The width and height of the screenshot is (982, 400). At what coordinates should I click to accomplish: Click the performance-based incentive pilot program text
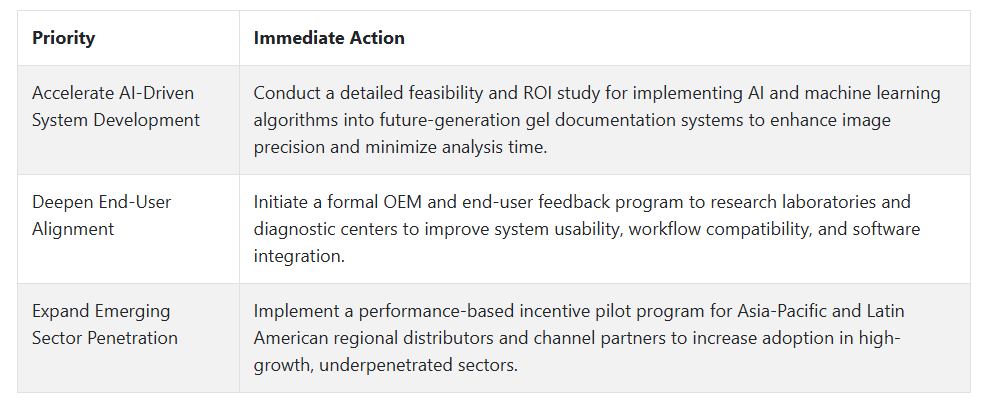point(579,337)
